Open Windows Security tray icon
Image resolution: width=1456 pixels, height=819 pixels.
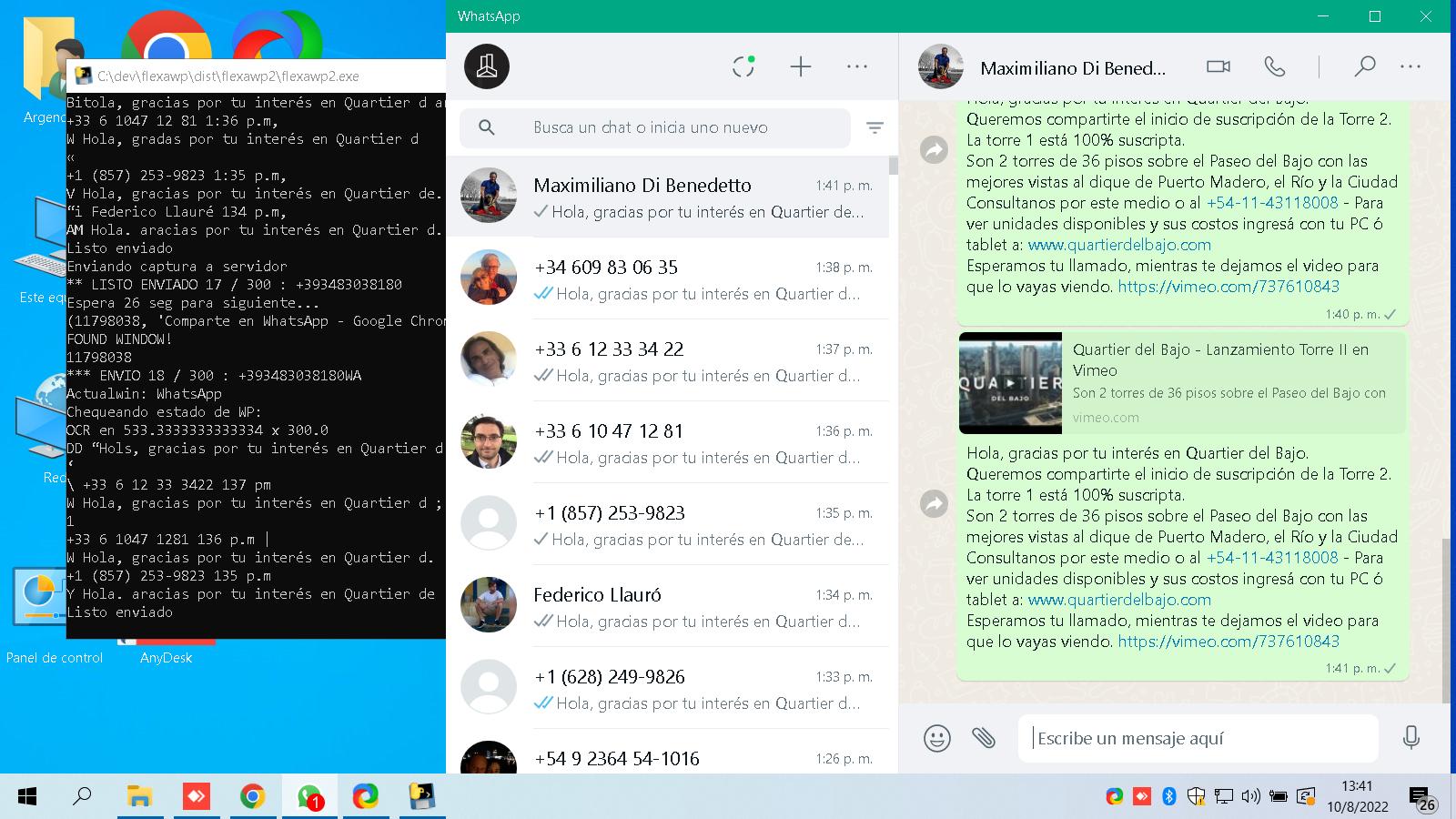point(1197,797)
